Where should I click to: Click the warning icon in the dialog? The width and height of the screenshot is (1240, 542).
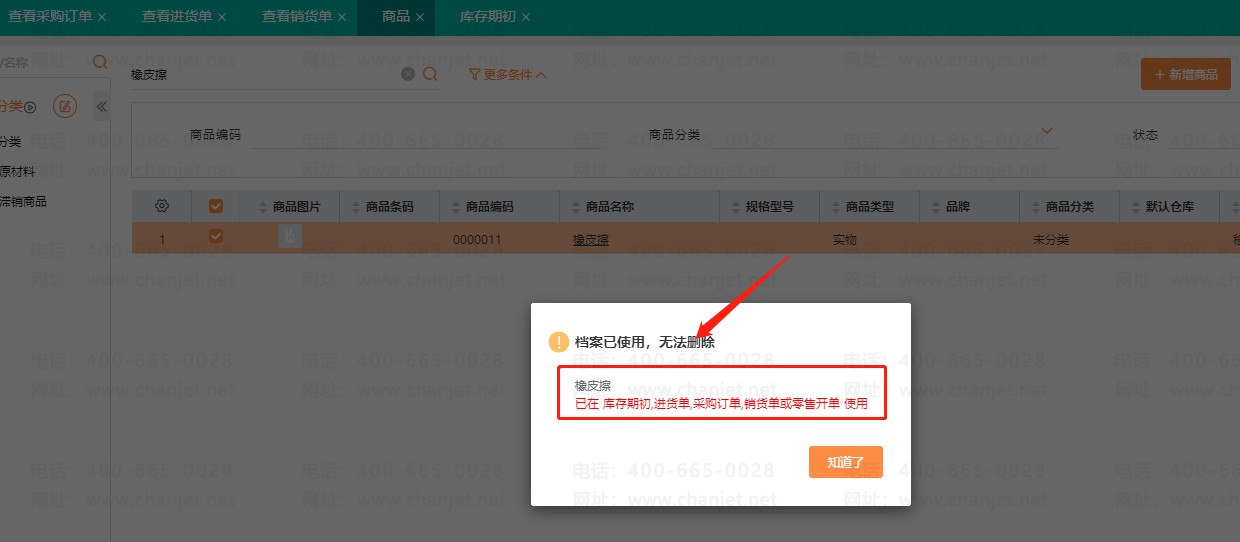tap(559, 342)
